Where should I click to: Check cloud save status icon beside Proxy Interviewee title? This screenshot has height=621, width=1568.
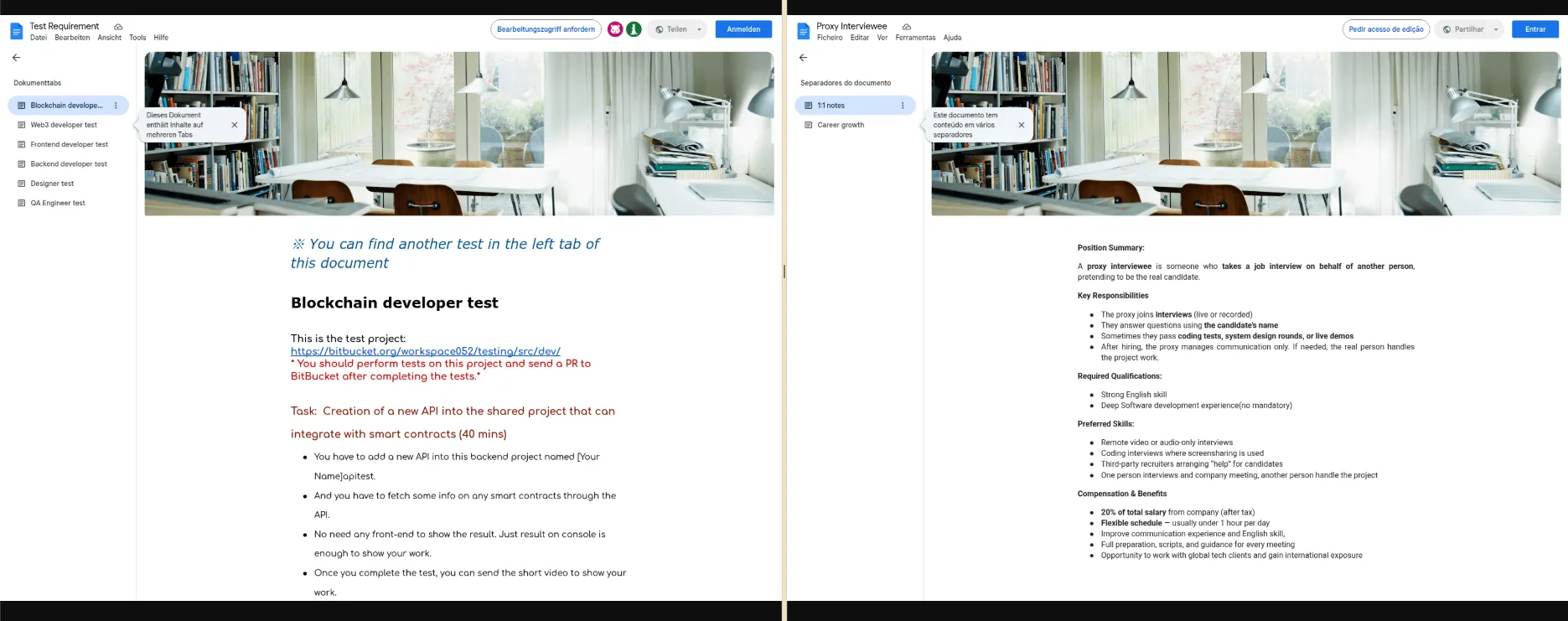[x=906, y=27]
